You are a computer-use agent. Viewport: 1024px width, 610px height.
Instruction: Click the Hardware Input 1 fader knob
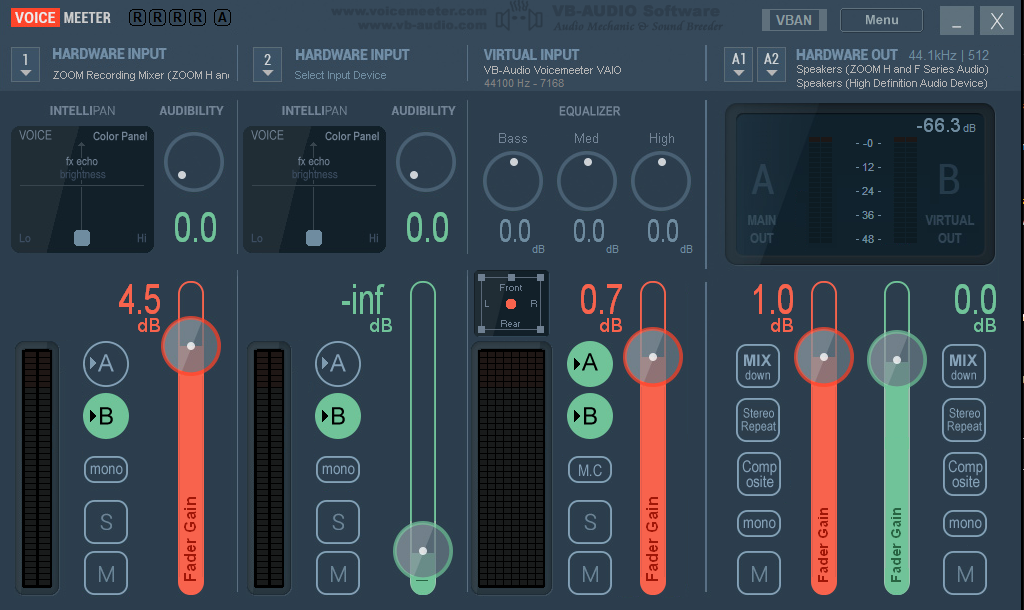(191, 346)
